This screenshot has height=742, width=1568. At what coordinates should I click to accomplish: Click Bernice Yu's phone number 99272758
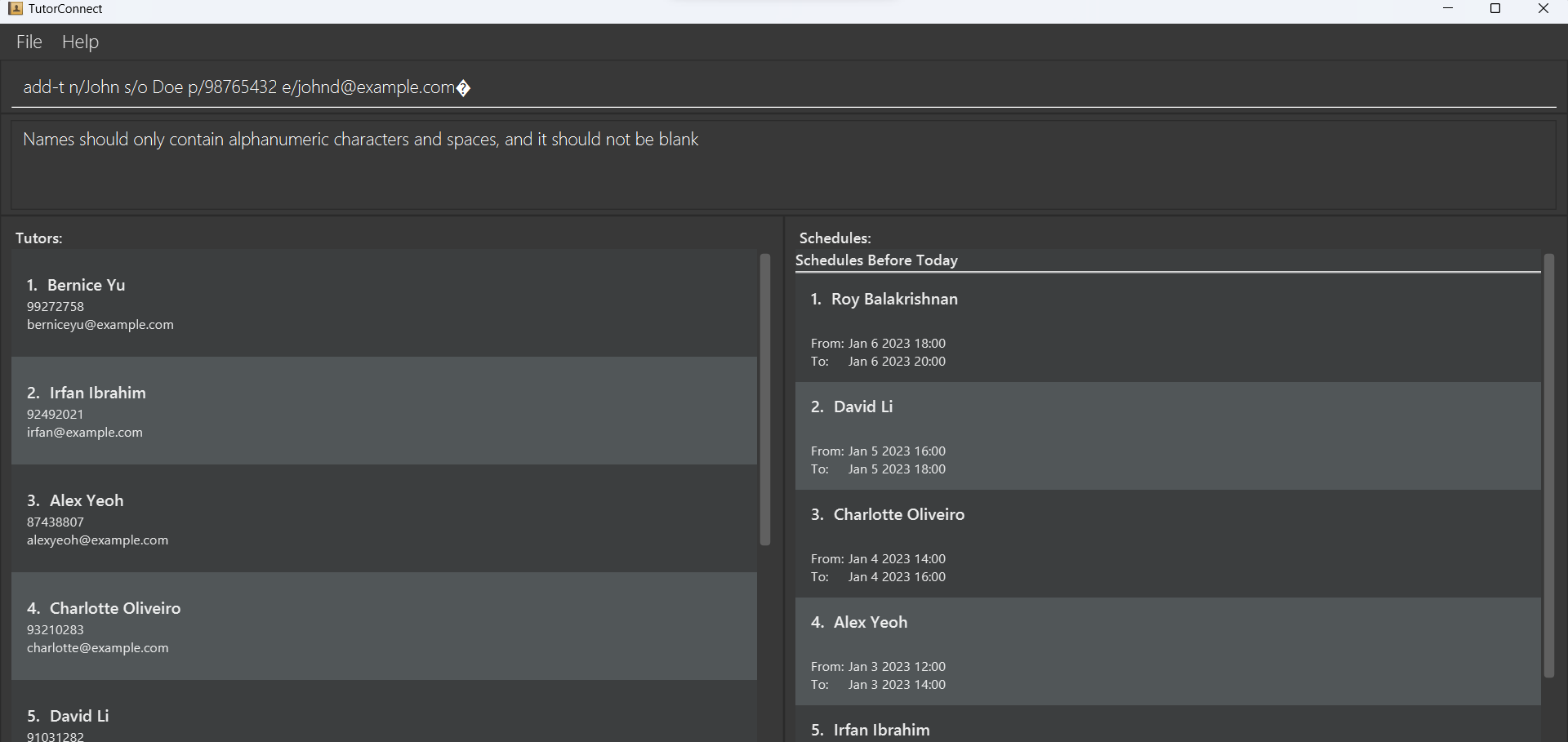click(56, 307)
